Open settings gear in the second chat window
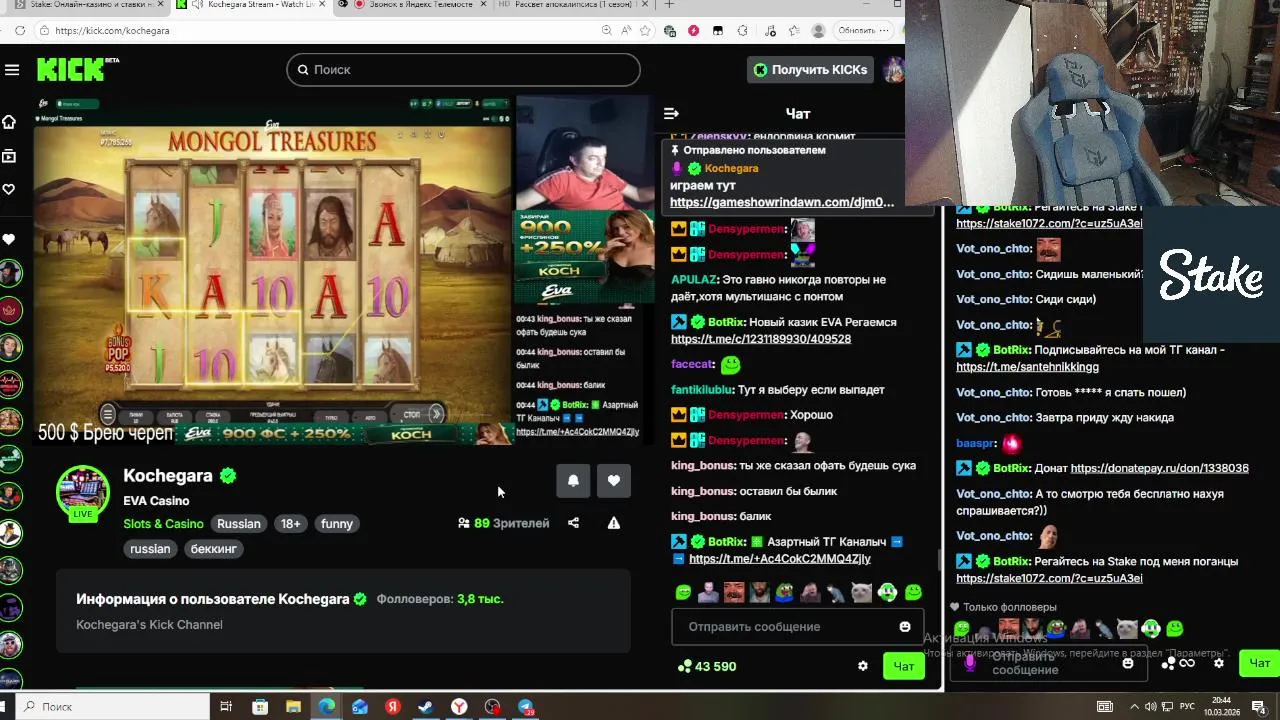This screenshot has width=1280, height=720. pyautogui.click(x=1218, y=663)
